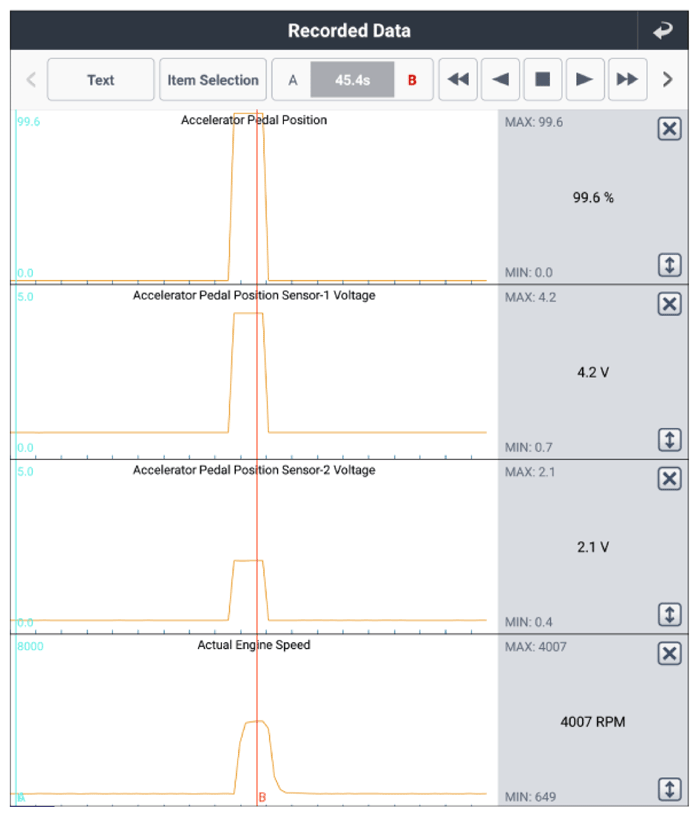Screen dimensions: 699x816
Task: Remove the Sensor-1 Voltage graph
Action: 669,304
